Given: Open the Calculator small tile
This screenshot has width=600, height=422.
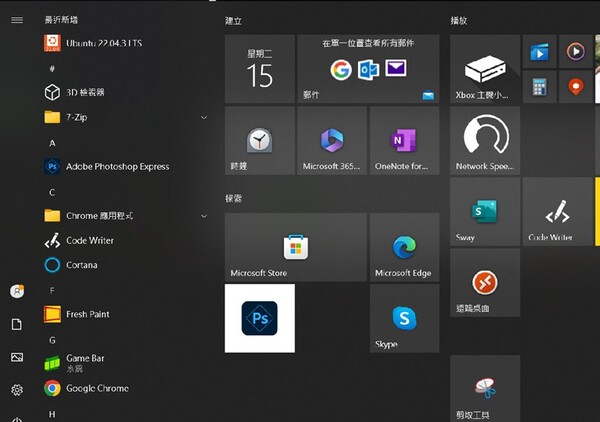Looking at the screenshot, I should click(539, 86).
